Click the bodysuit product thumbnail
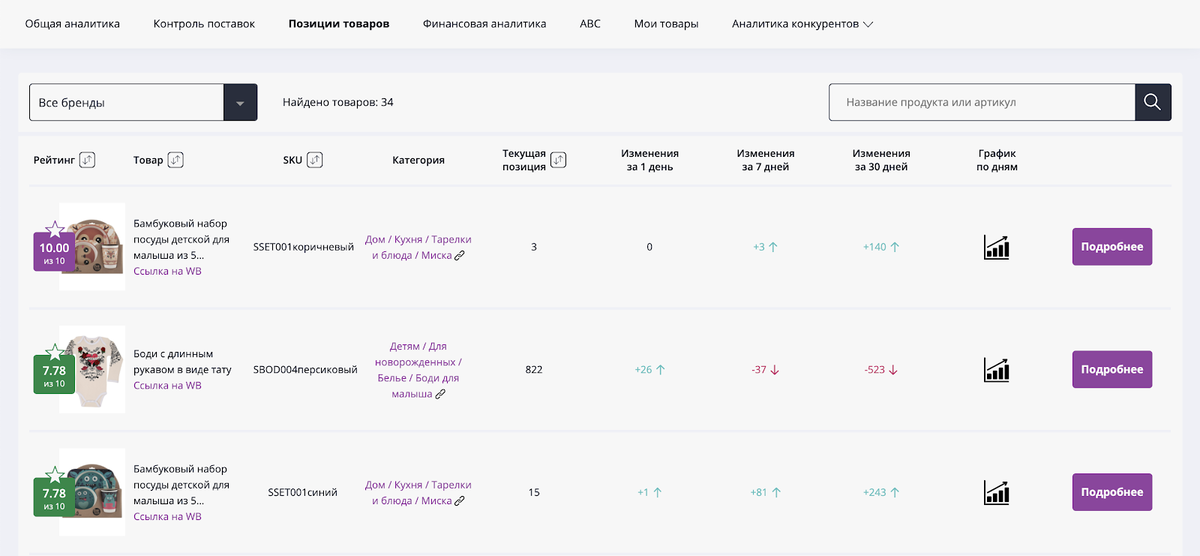The width and height of the screenshot is (1200, 556). click(93, 369)
